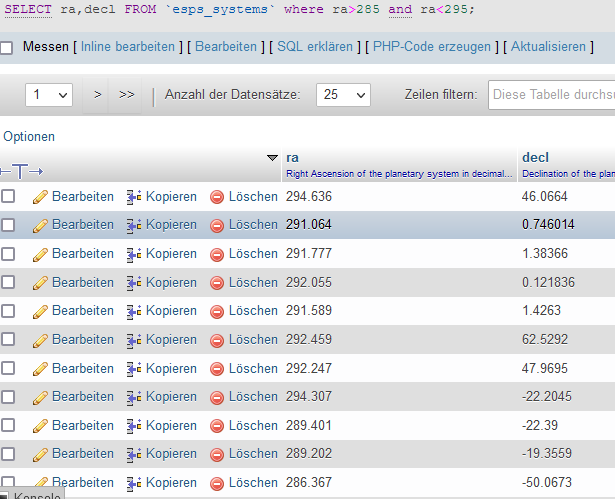Select checkbox for row 289.202
Viewport: 615px width, 499px height.
pyautogui.click(x=7, y=454)
